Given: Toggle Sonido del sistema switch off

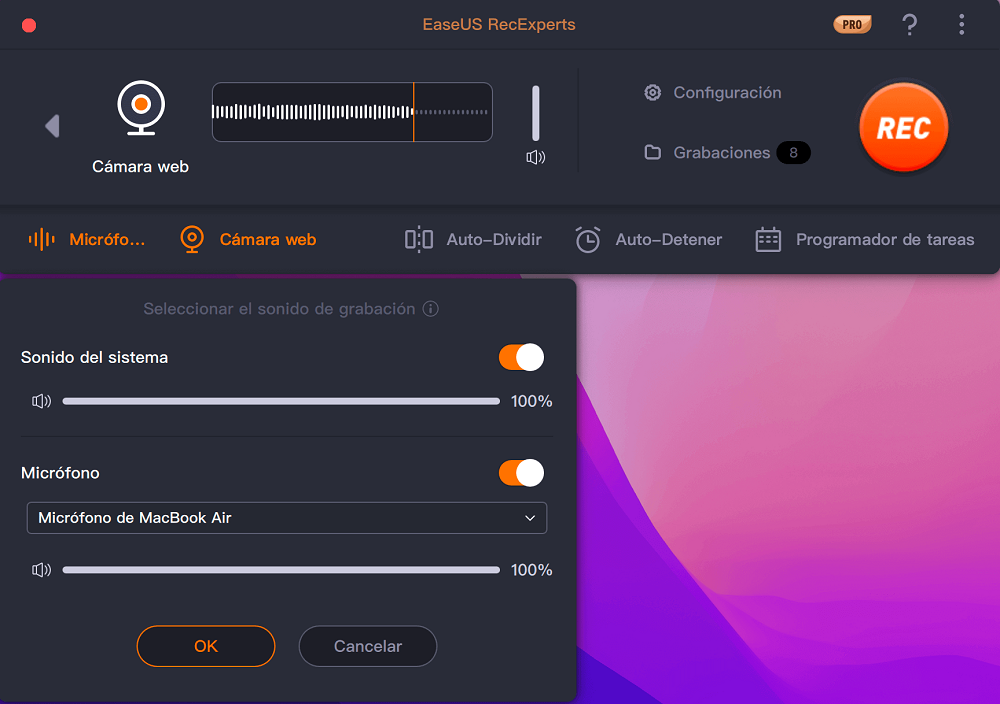Looking at the screenshot, I should pos(521,357).
